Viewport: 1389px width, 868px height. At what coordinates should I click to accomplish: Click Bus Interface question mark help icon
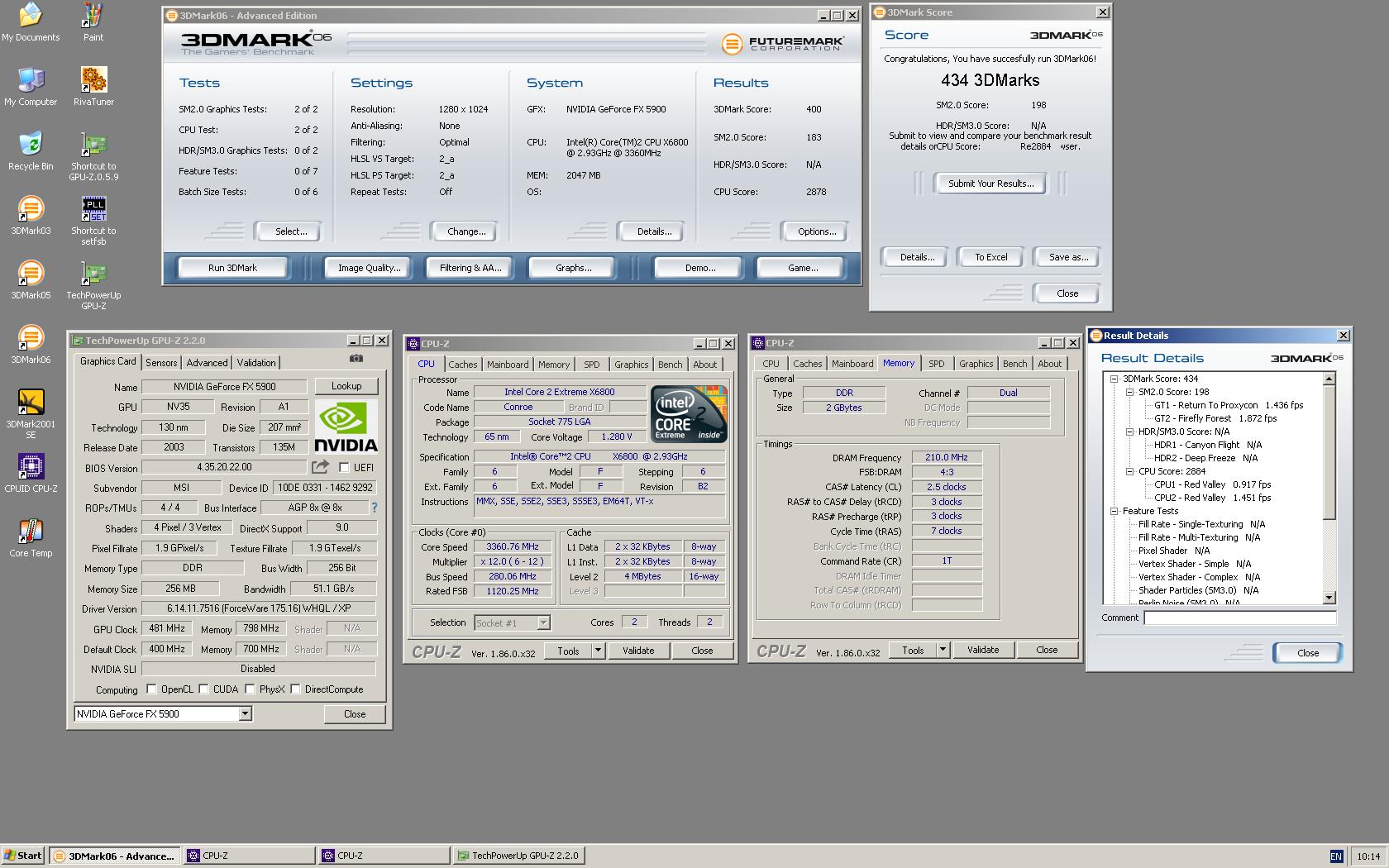click(x=374, y=508)
